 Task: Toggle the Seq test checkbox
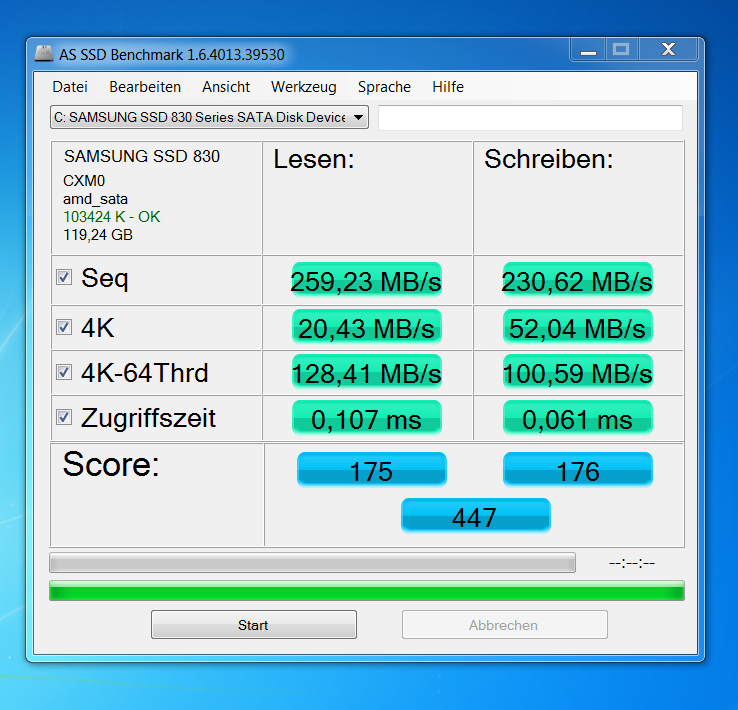point(64,277)
